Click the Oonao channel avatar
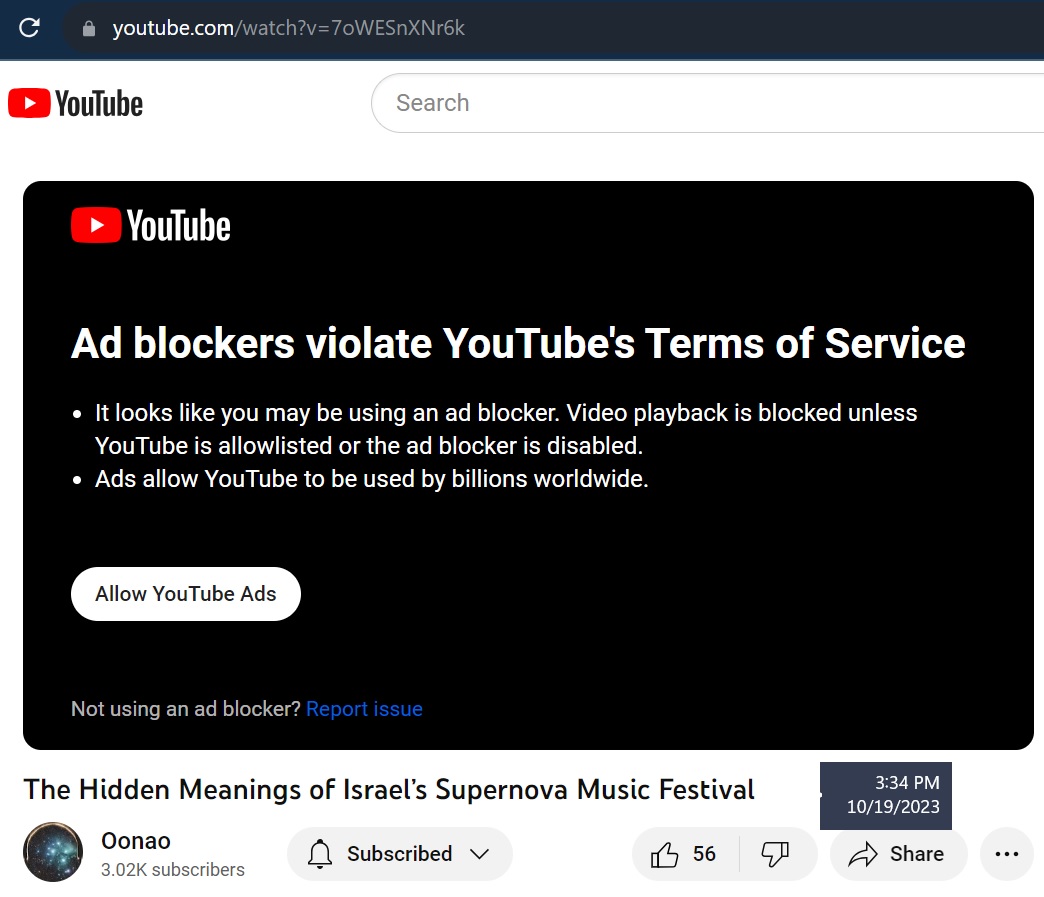This screenshot has width=1044, height=897. coord(53,852)
